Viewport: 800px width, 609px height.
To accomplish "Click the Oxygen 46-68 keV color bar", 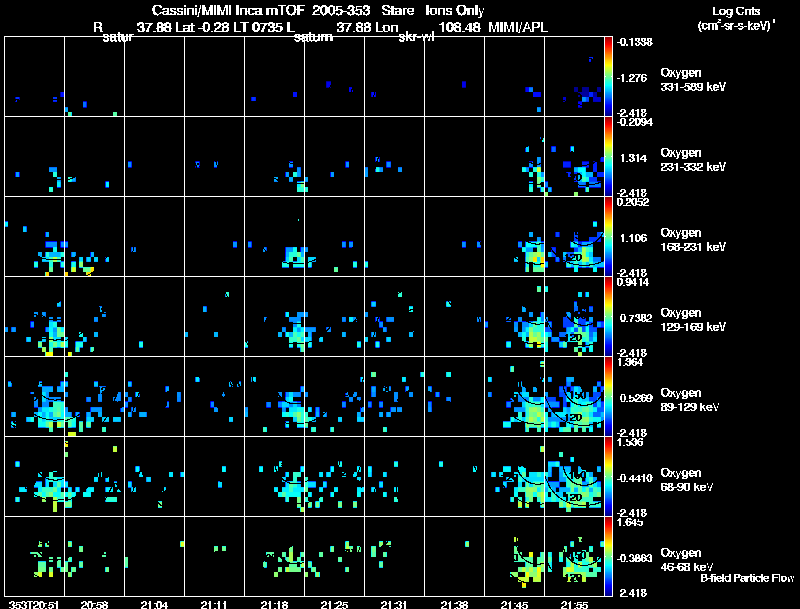I will tap(608, 556).
